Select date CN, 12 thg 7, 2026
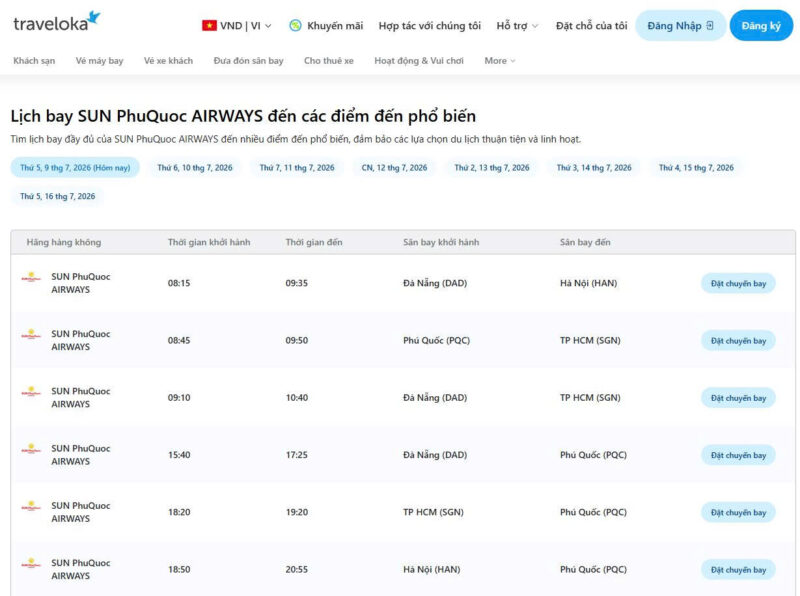This screenshot has height=596, width=800. [x=394, y=167]
